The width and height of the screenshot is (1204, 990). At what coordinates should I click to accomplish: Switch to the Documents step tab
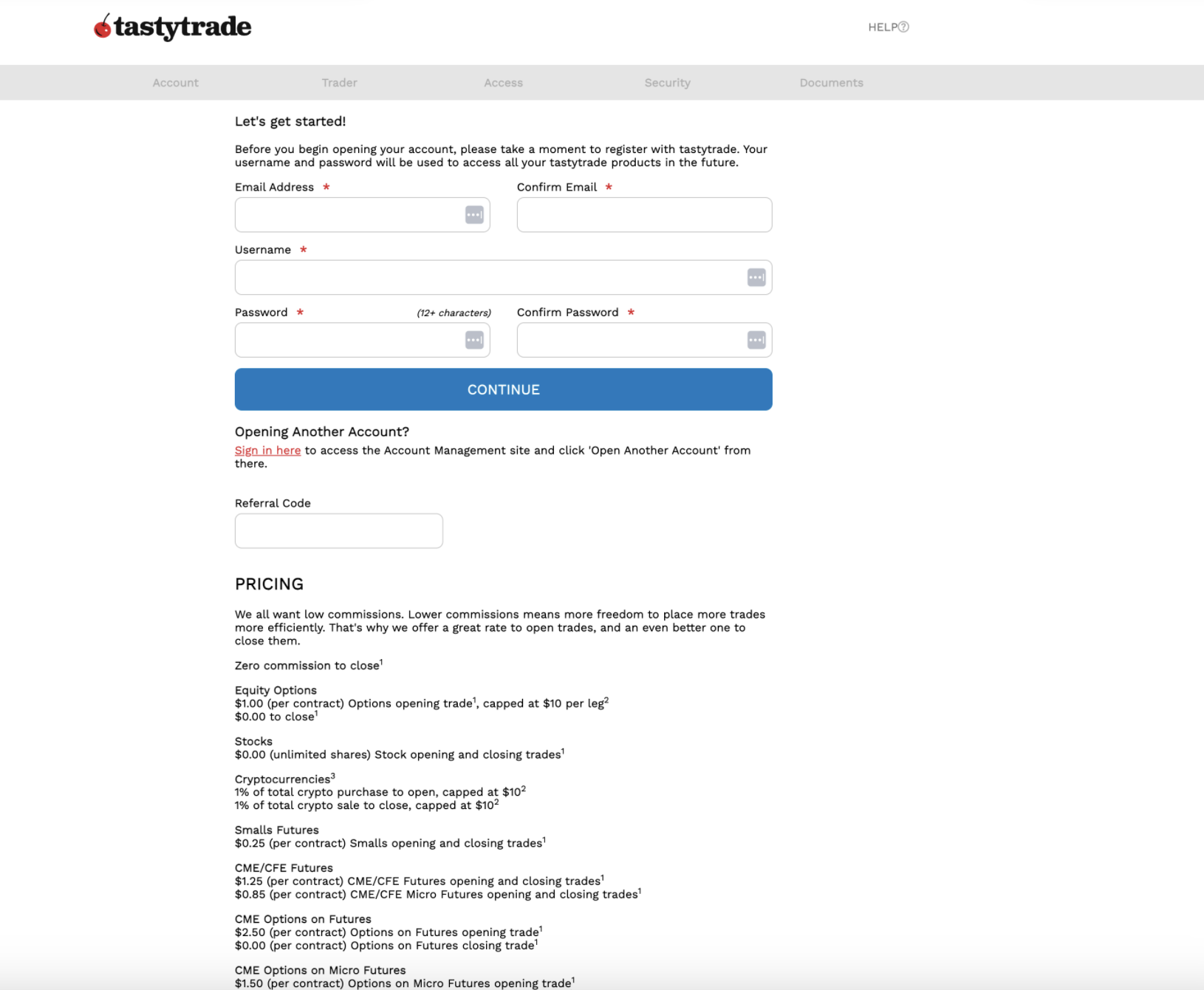tap(832, 83)
